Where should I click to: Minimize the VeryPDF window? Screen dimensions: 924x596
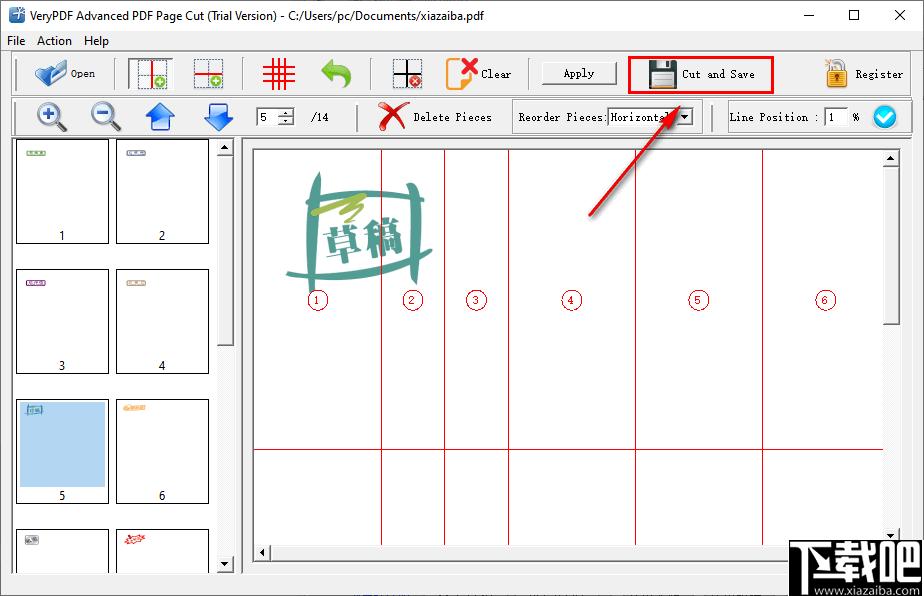[809, 15]
